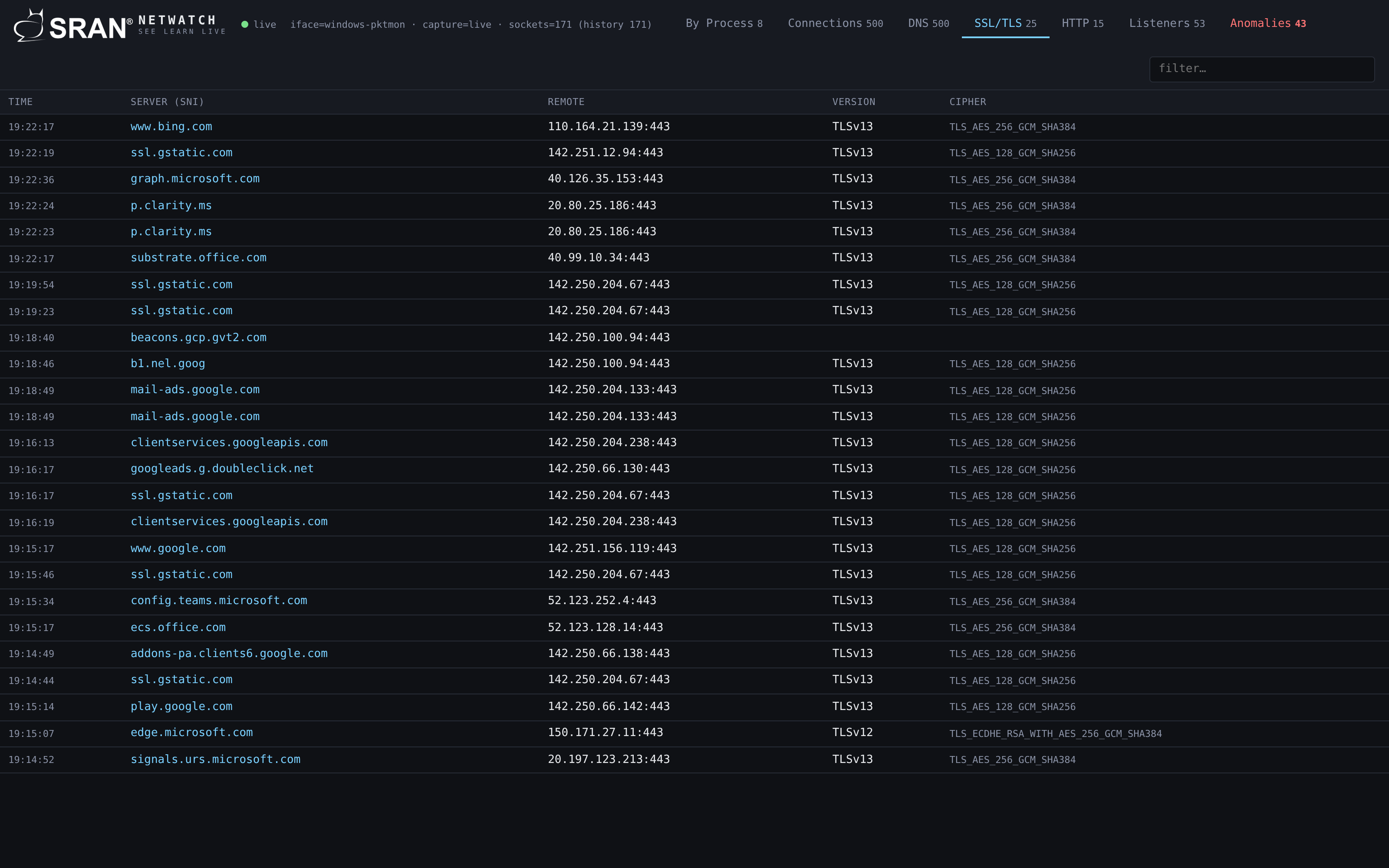Click the 19:15:07 timestamp
The height and width of the screenshot is (868, 1389).
tap(31, 733)
